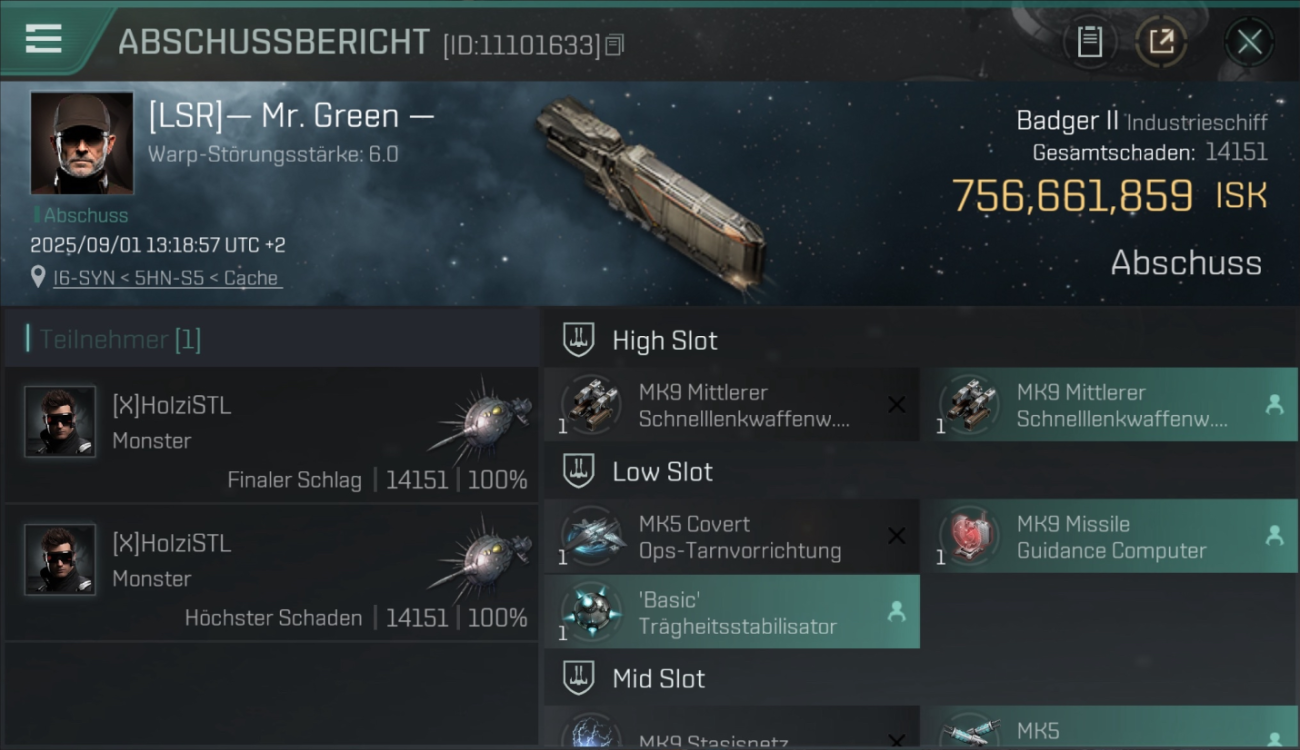Select destroyed MK9 Mittlerer Schnelllenkwaffenwerfer item
This screenshot has height=750, width=1300.
tap(732, 405)
